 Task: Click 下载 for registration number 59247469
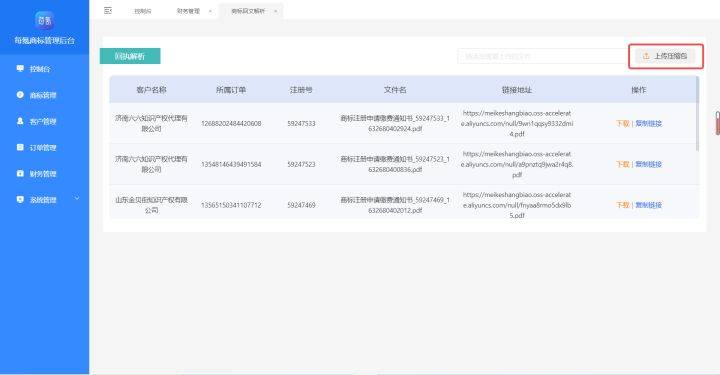pos(623,205)
